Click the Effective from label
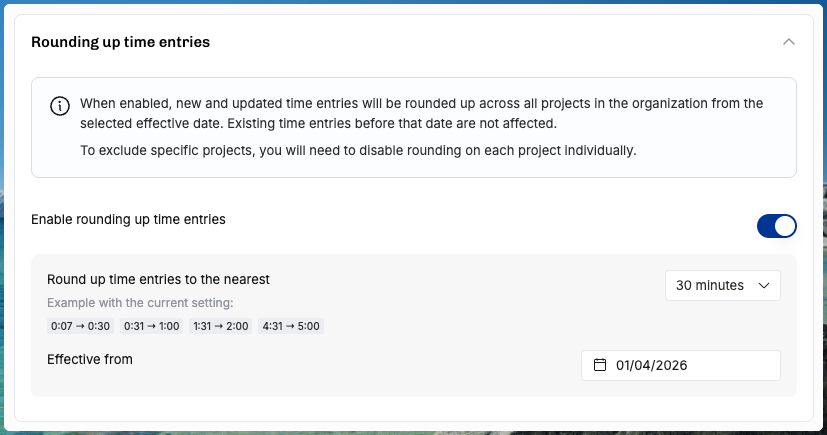Screen dimensions: 827x435 (x=90, y=360)
